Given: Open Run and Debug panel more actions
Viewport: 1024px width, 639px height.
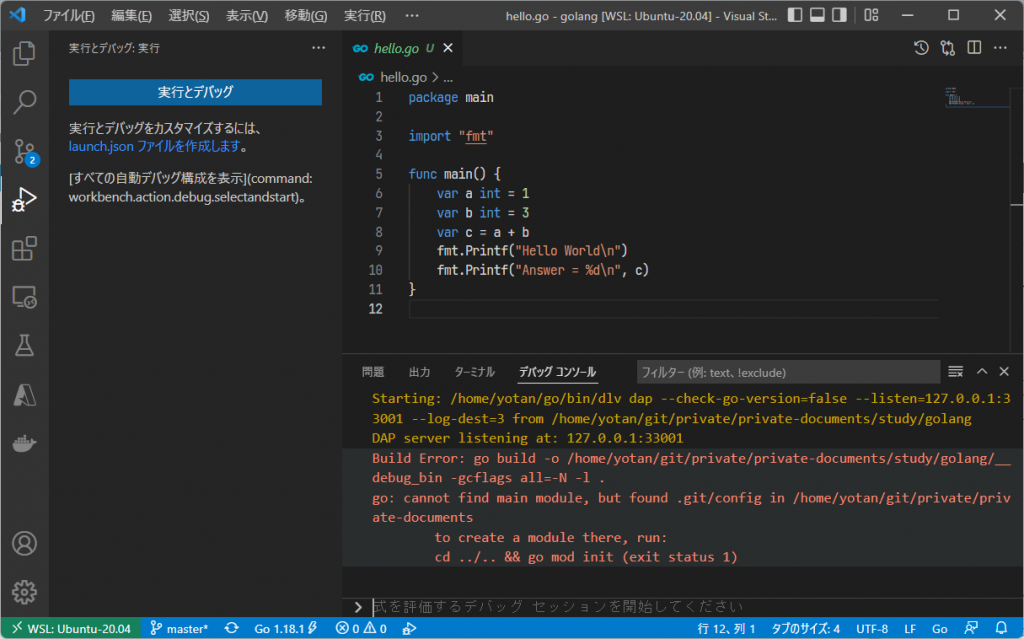Looking at the screenshot, I should (x=318, y=48).
